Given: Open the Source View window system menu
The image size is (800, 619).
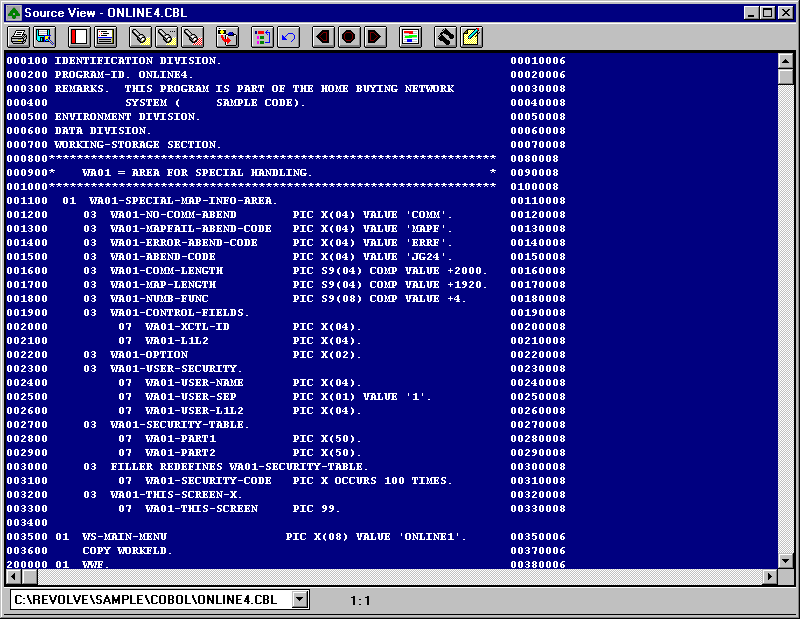Looking at the screenshot, I should (13, 12).
